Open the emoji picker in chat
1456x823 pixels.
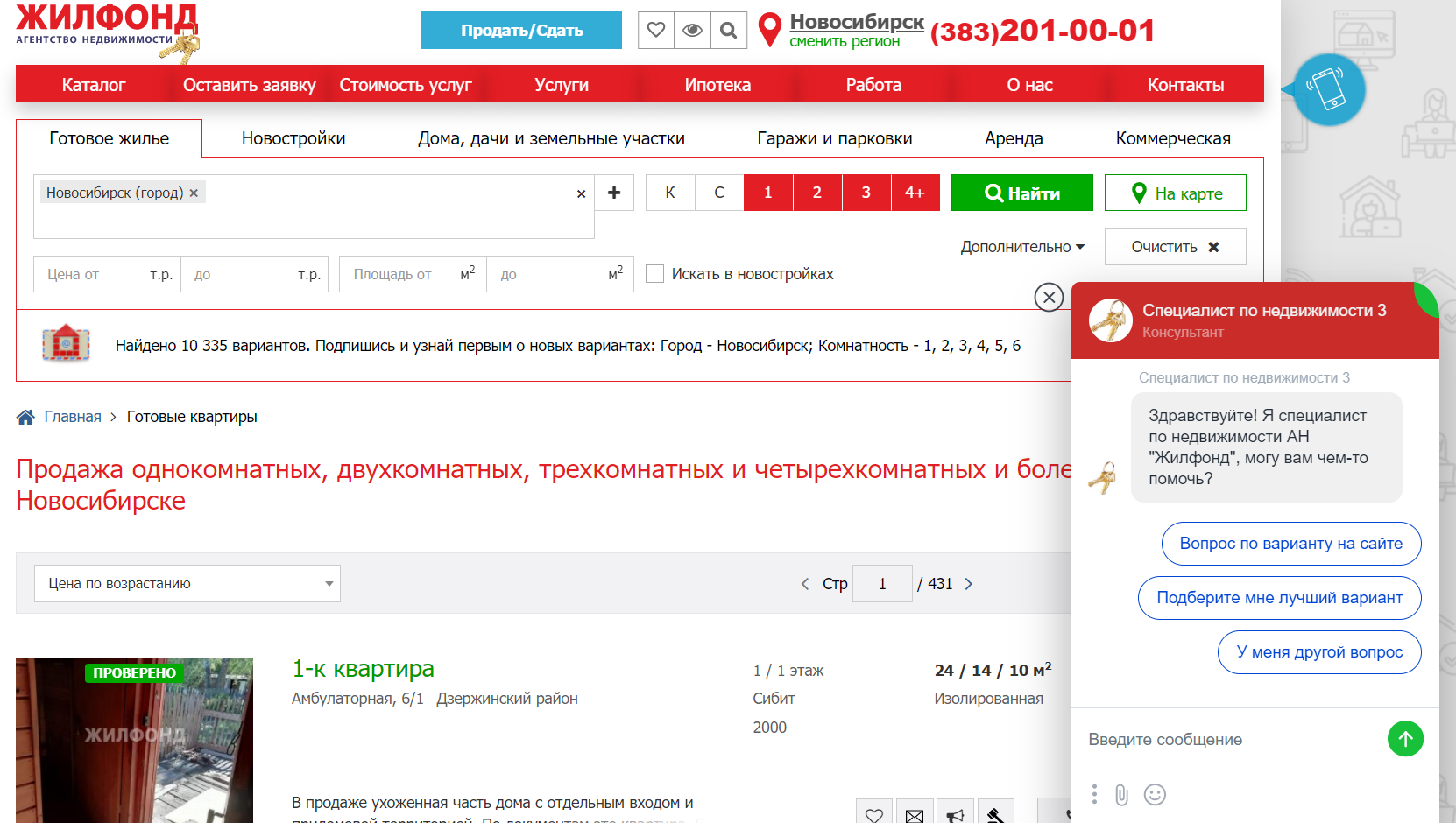click(x=1155, y=794)
